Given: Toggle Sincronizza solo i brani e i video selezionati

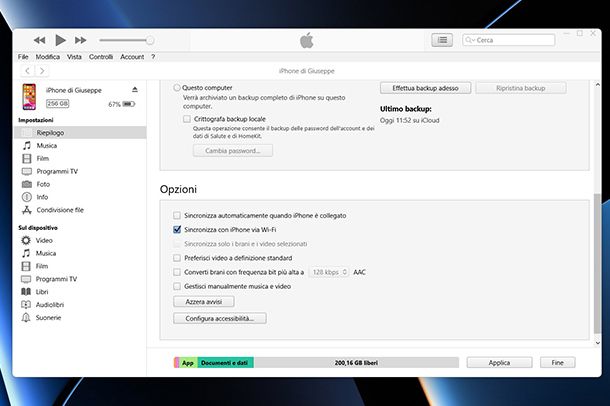Looking at the screenshot, I should pos(177,244).
